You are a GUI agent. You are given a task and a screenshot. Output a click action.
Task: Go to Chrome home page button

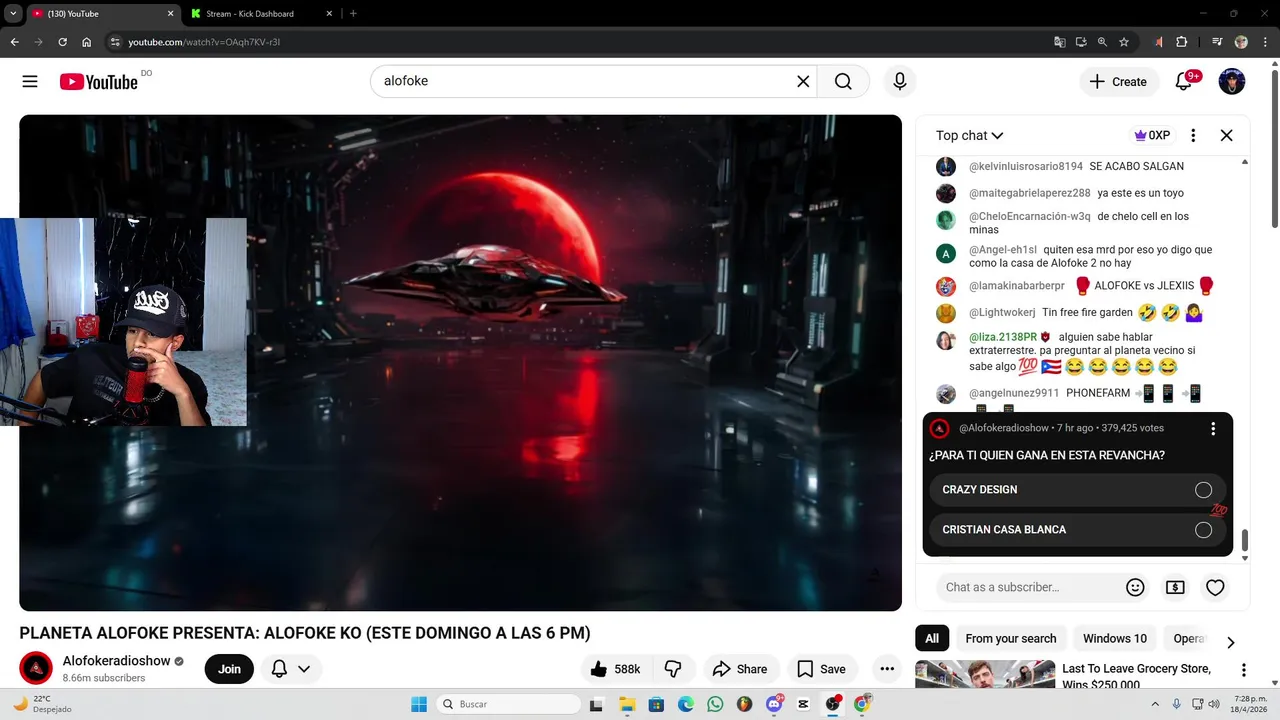click(x=87, y=42)
